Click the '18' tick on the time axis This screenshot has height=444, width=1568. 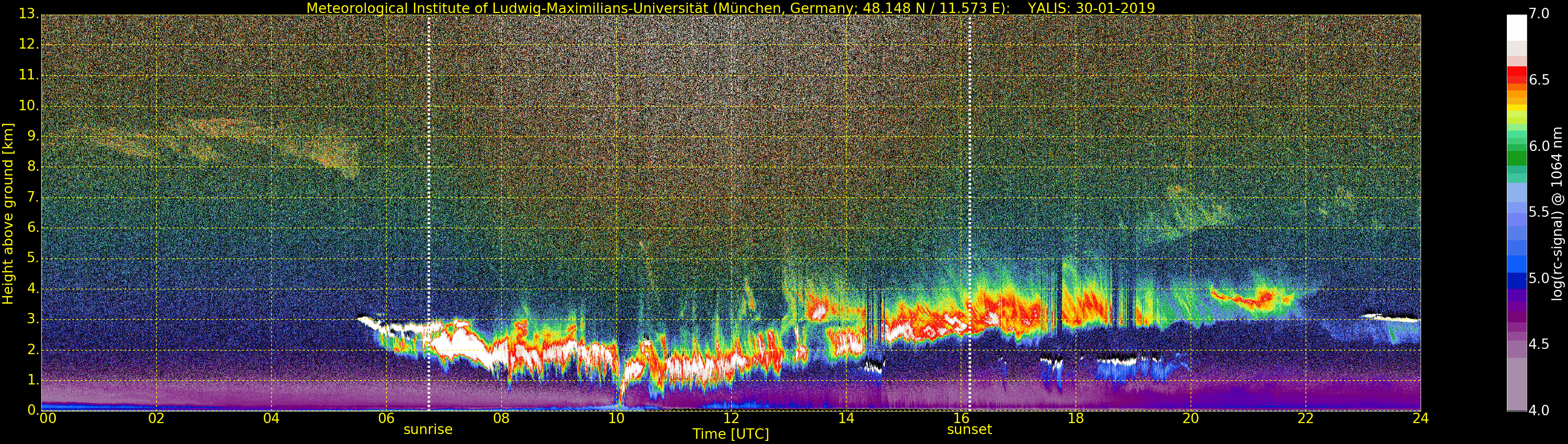[1076, 418]
